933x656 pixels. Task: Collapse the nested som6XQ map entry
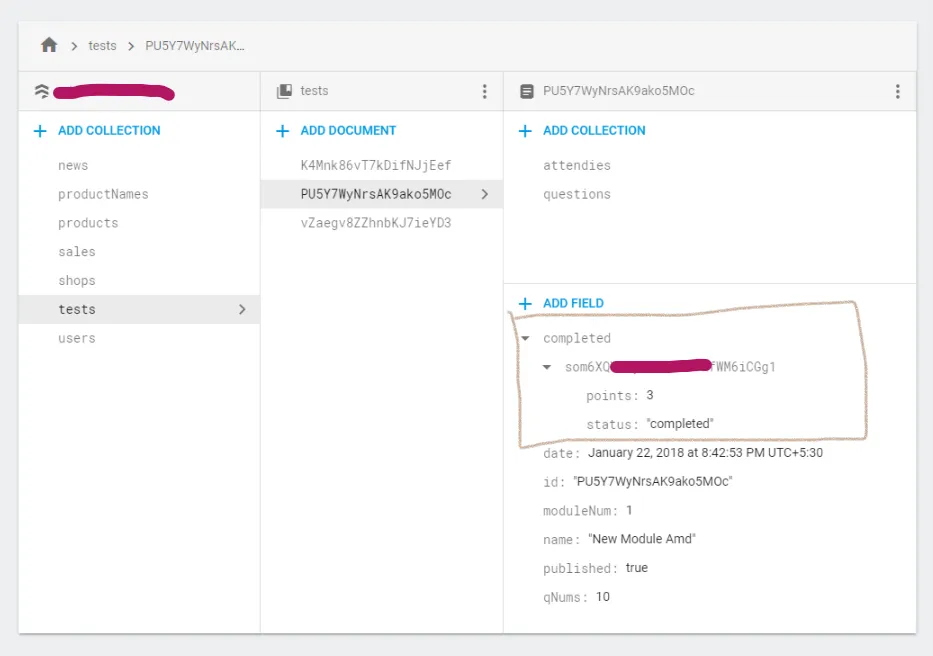547,367
